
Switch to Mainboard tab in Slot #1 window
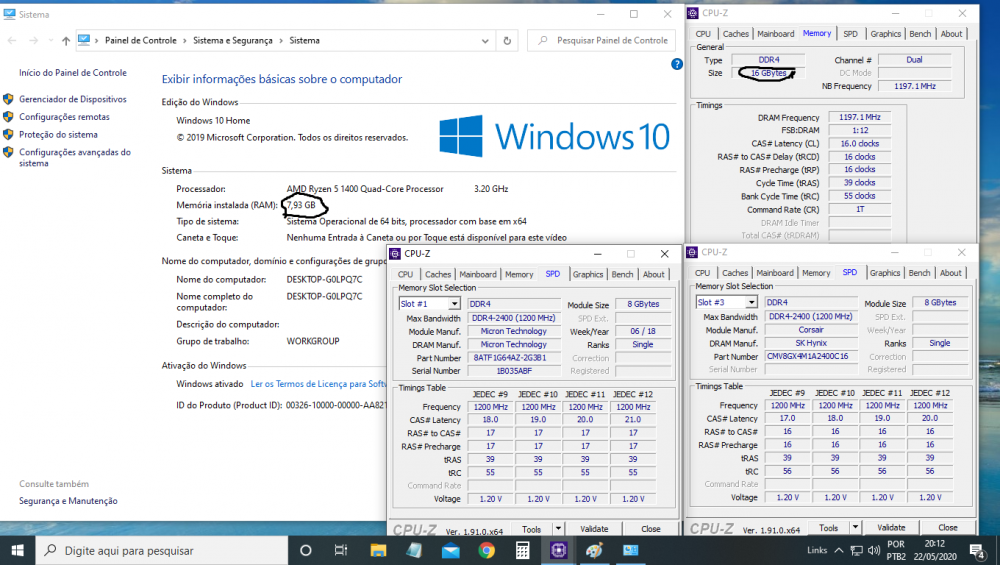(477, 274)
